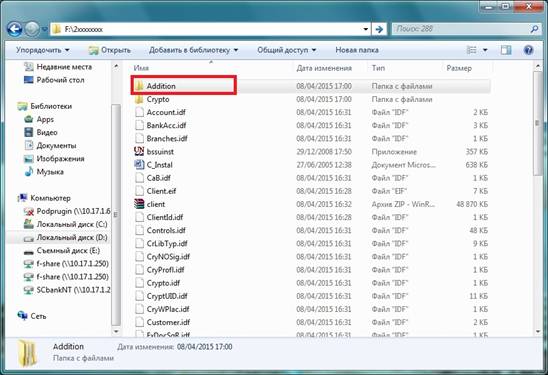
Task: Open the Общий доступ menu
Action: click(287, 50)
